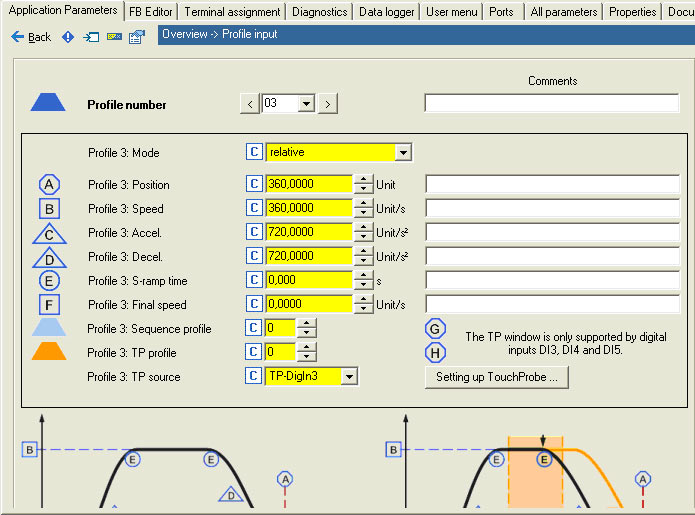Click the properties sheet toolbar icon

pos(136,37)
